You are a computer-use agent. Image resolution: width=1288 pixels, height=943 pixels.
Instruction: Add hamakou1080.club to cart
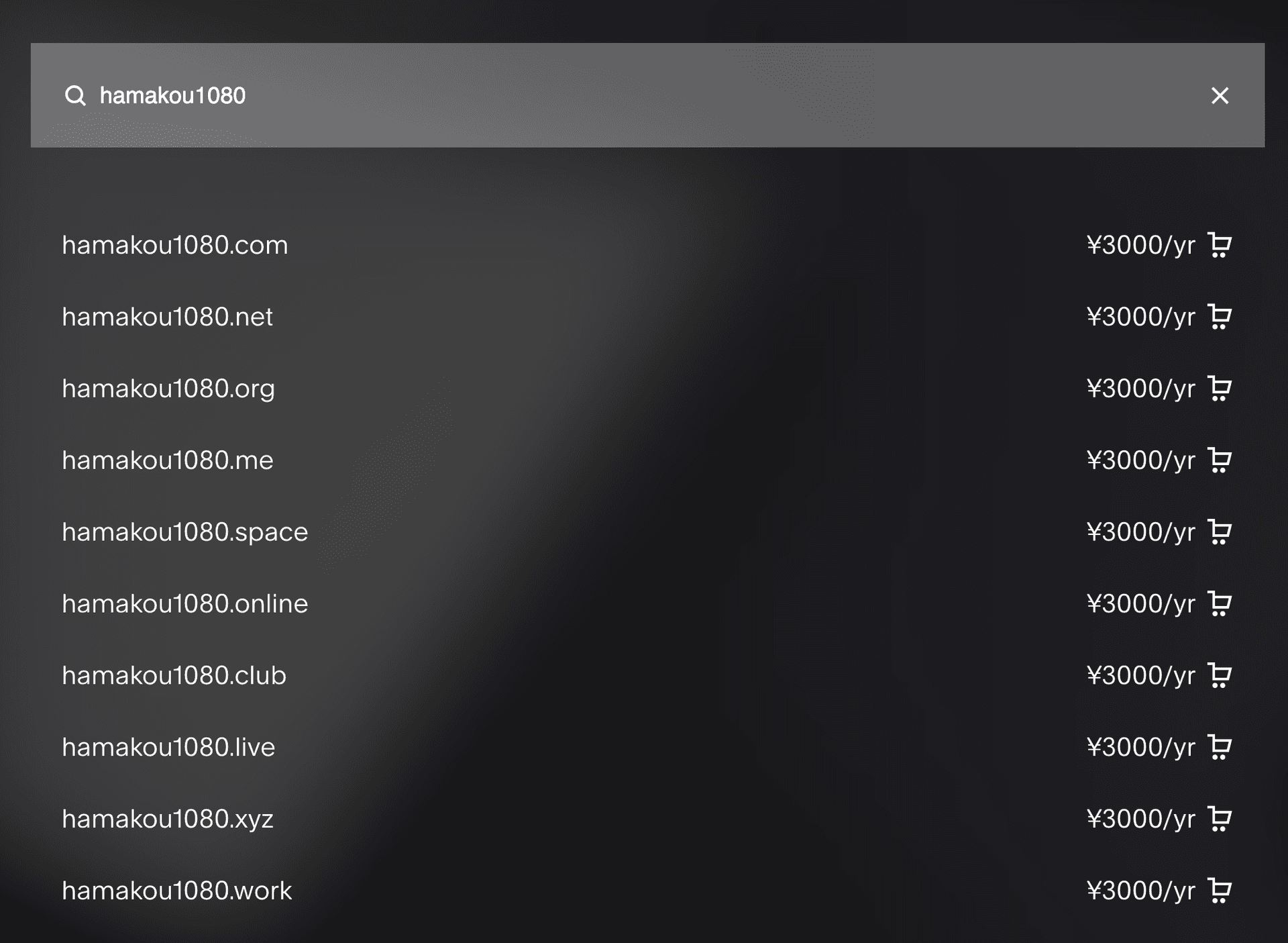click(x=1219, y=676)
